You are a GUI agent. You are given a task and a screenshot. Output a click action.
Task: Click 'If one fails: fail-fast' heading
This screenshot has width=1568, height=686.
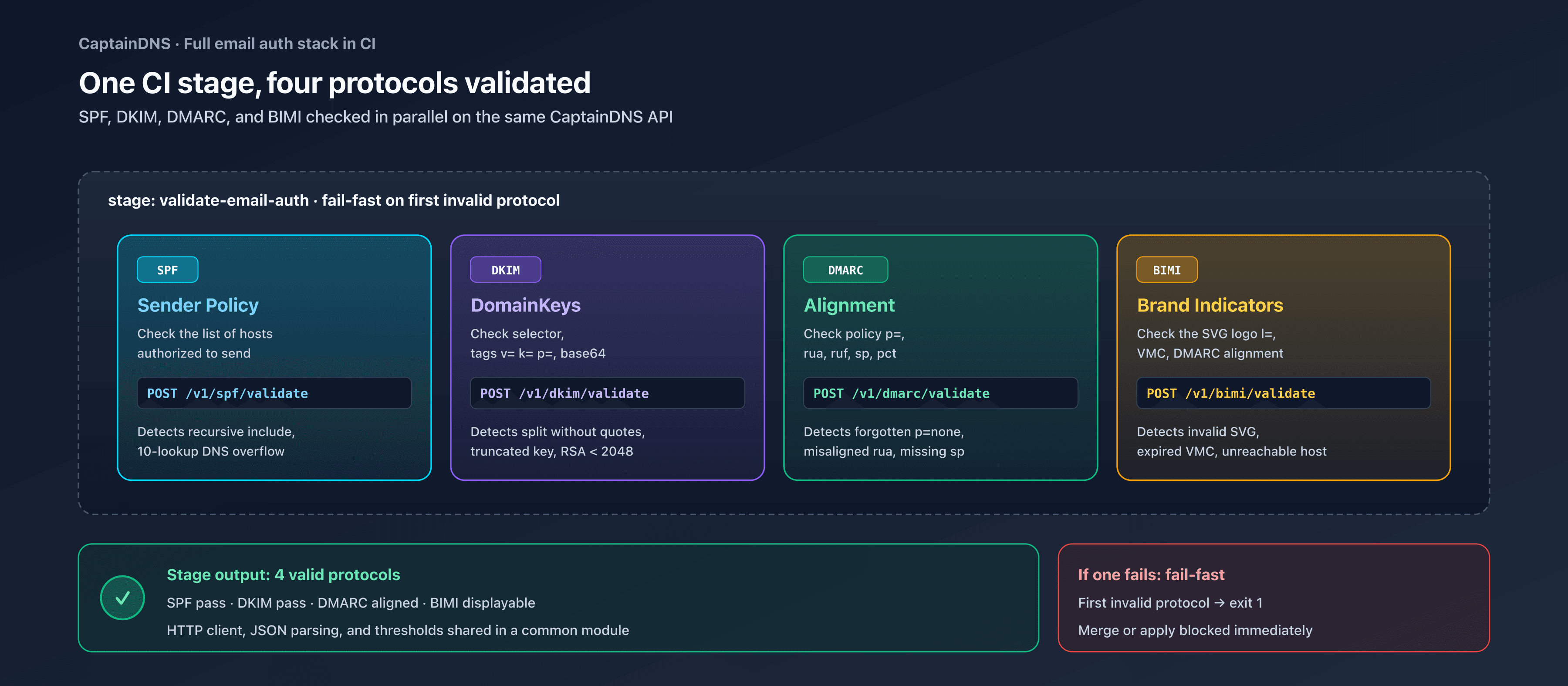[1151, 574]
